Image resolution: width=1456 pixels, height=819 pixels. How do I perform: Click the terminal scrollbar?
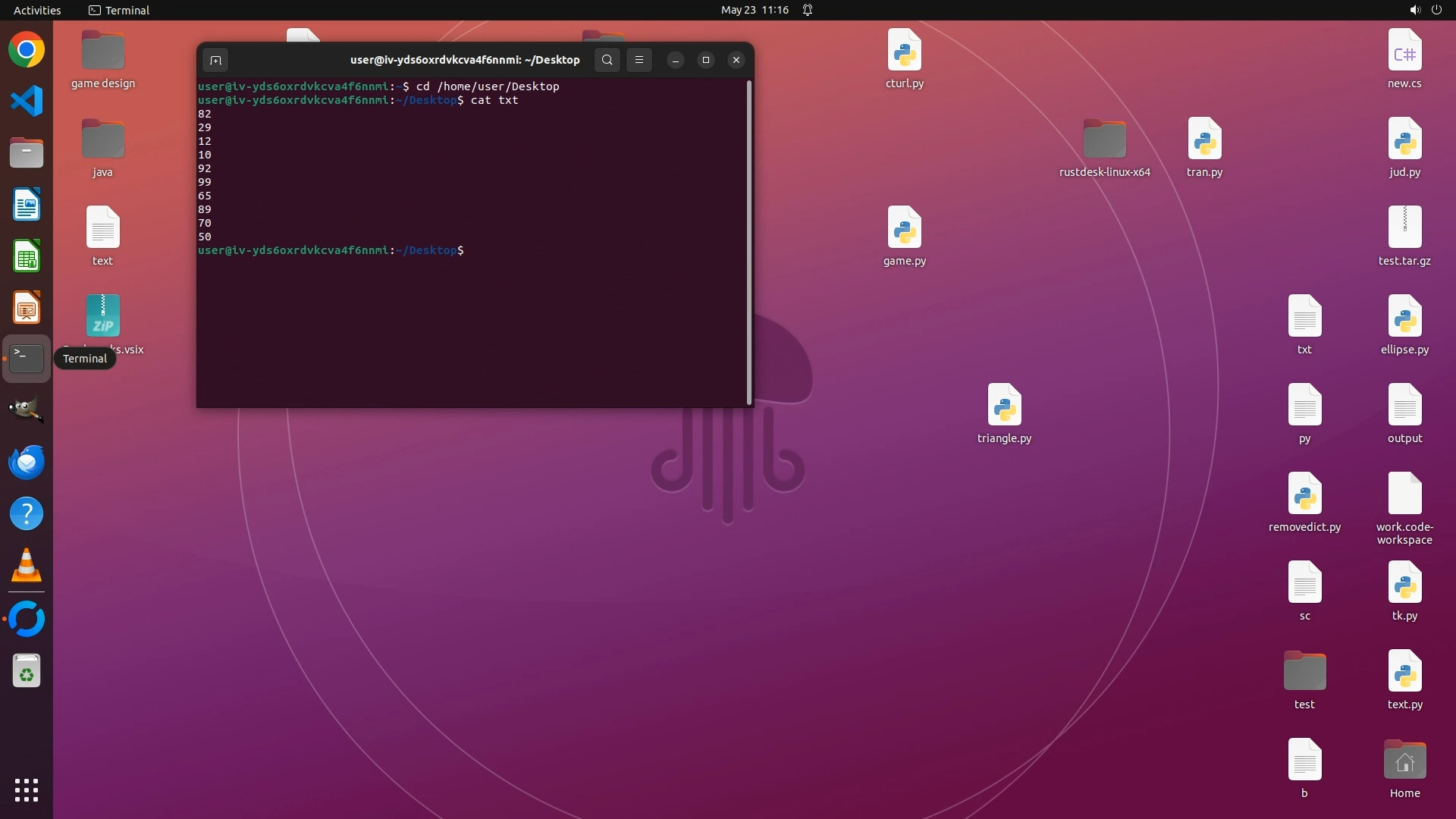(x=749, y=243)
